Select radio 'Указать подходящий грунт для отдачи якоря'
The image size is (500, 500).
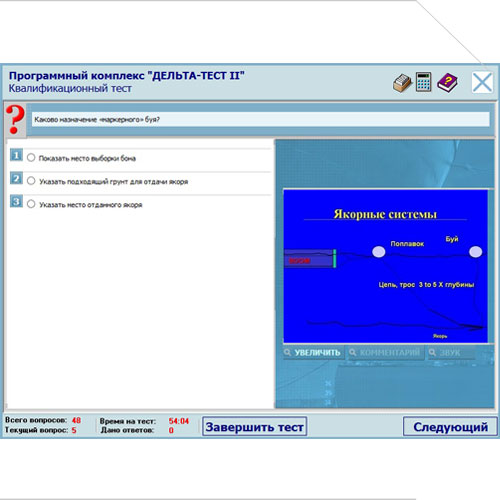point(31,181)
